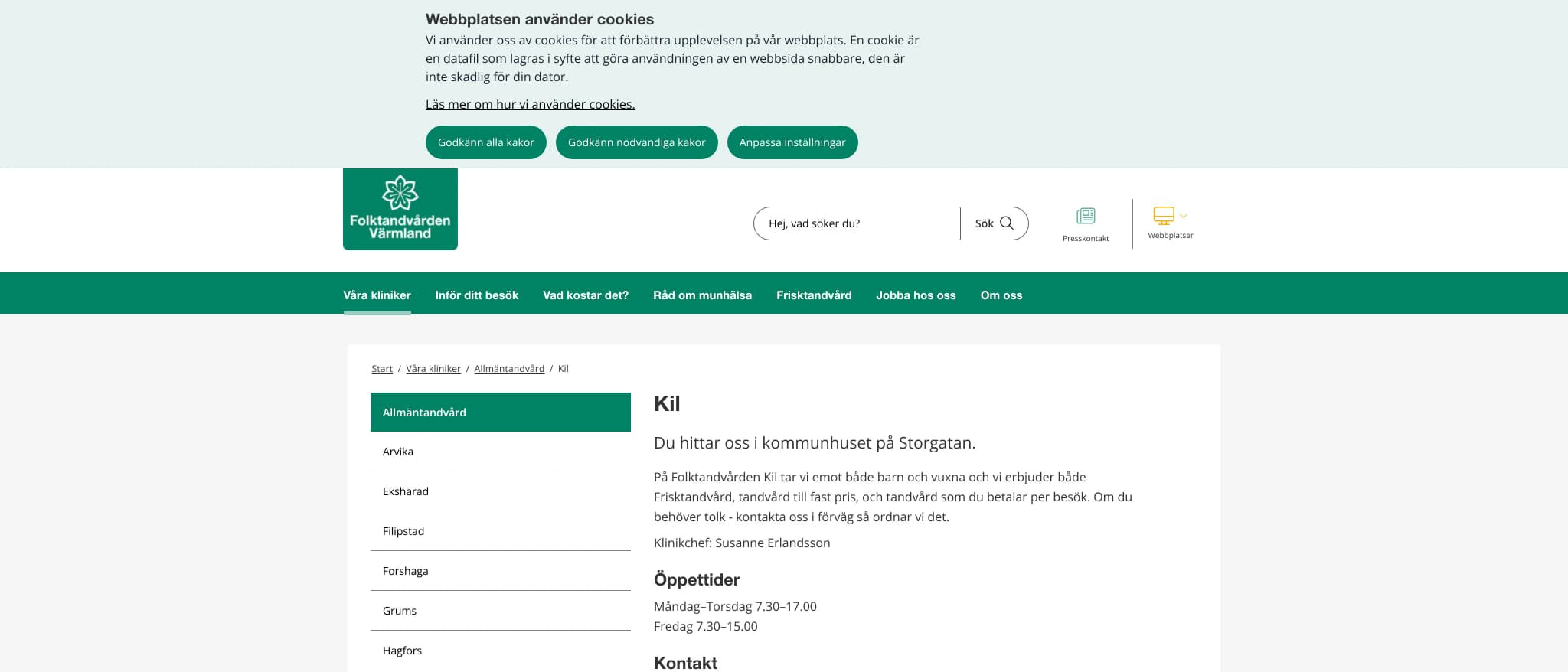Click the 'Fredag 7.30–15.00' opening hours
The image size is (1568, 672).
[706, 626]
